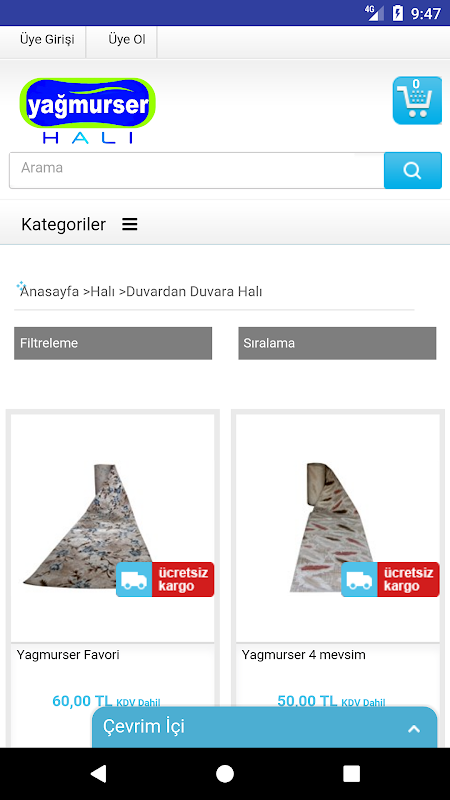Click ücretsiz kargo badge on 4 mevsim

point(390,579)
